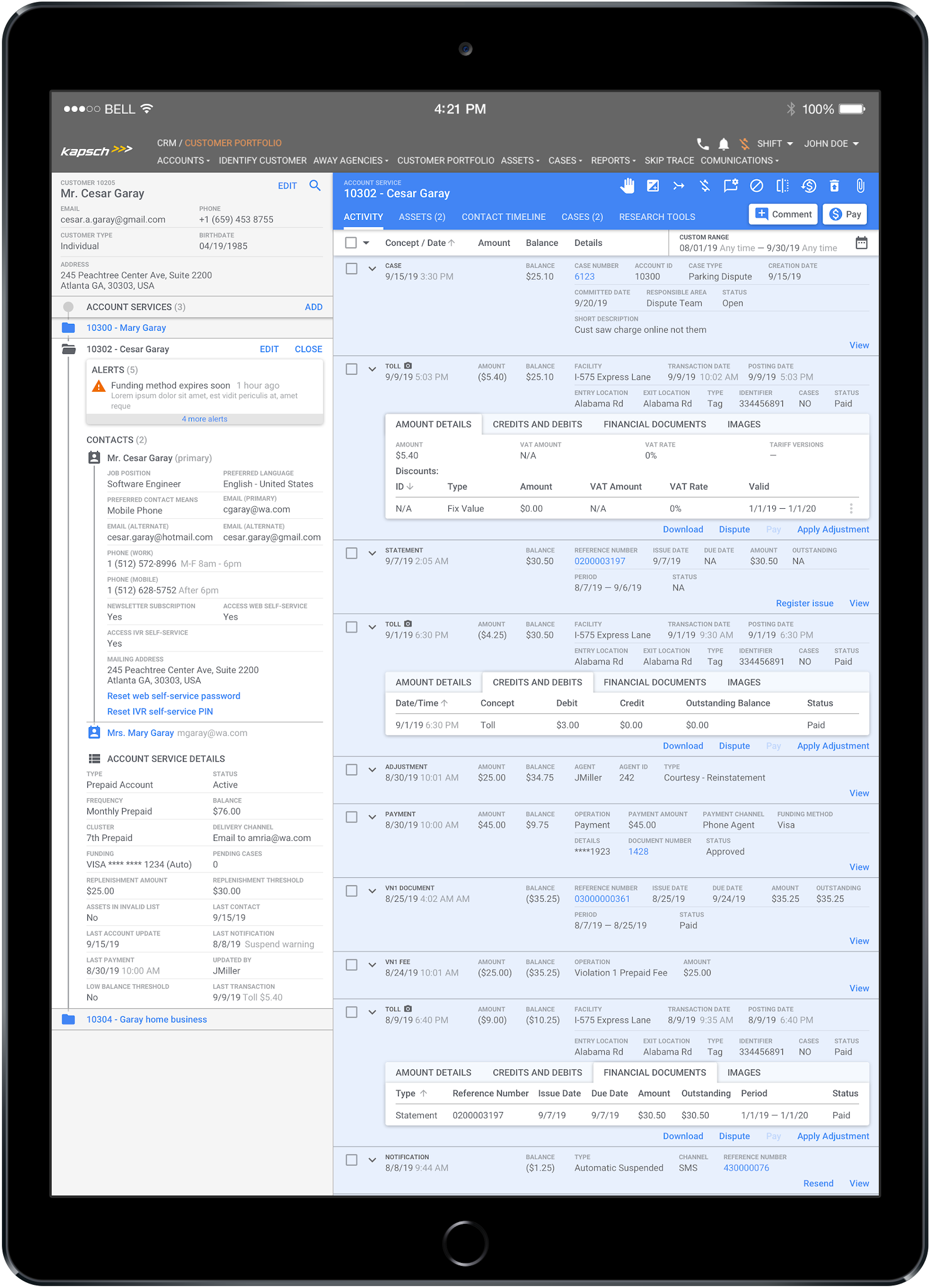Expand the VN1 Document 8/25/19 row chevron
This screenshot has height=1288, width=930.
[x=372, y=891]
